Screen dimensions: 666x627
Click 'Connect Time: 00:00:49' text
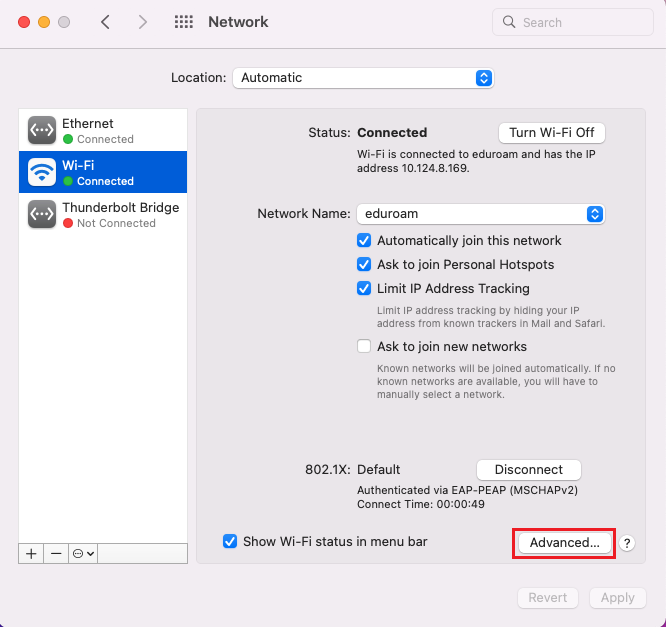(x=420, y=504)
